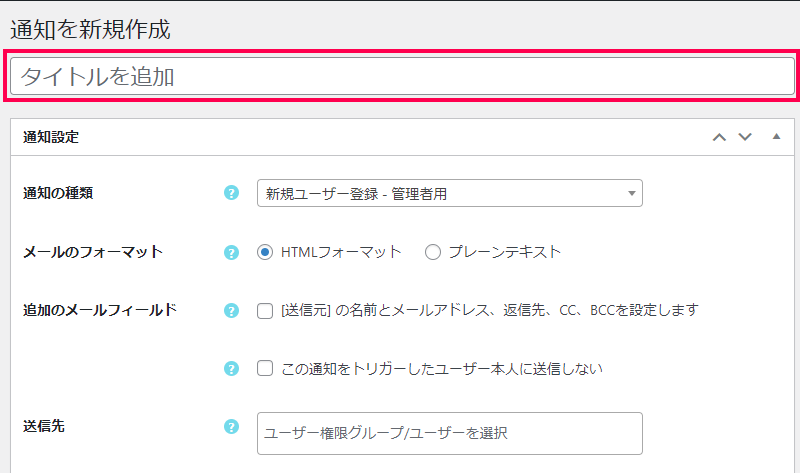The image size is (800, 473).
Task: Click the dropdown arrow of the notification type select
Action: pos(632,193)
